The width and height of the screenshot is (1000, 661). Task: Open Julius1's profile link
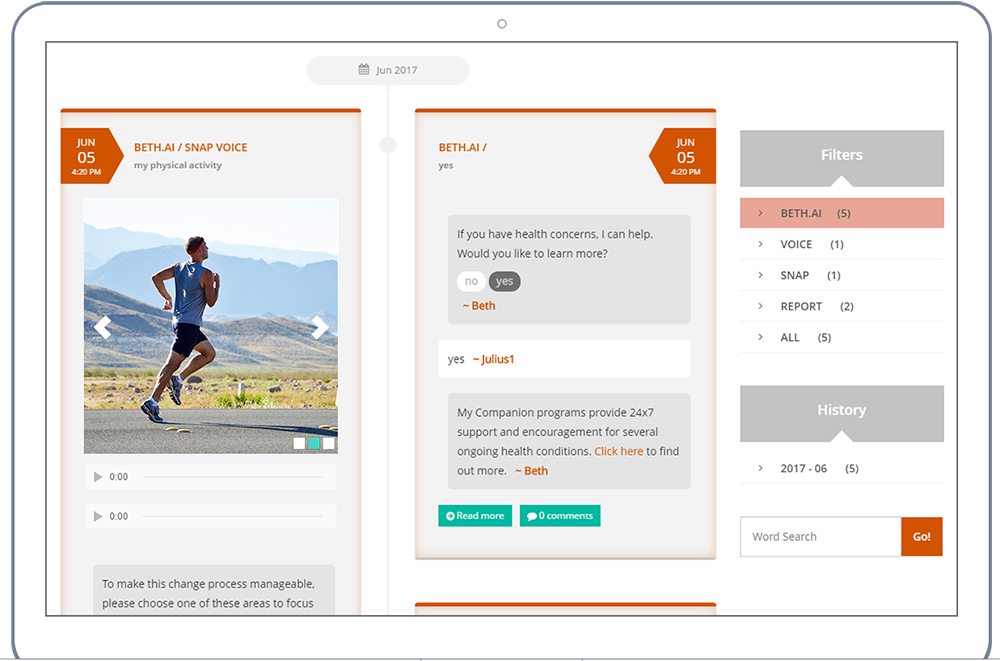click(494, 359)
